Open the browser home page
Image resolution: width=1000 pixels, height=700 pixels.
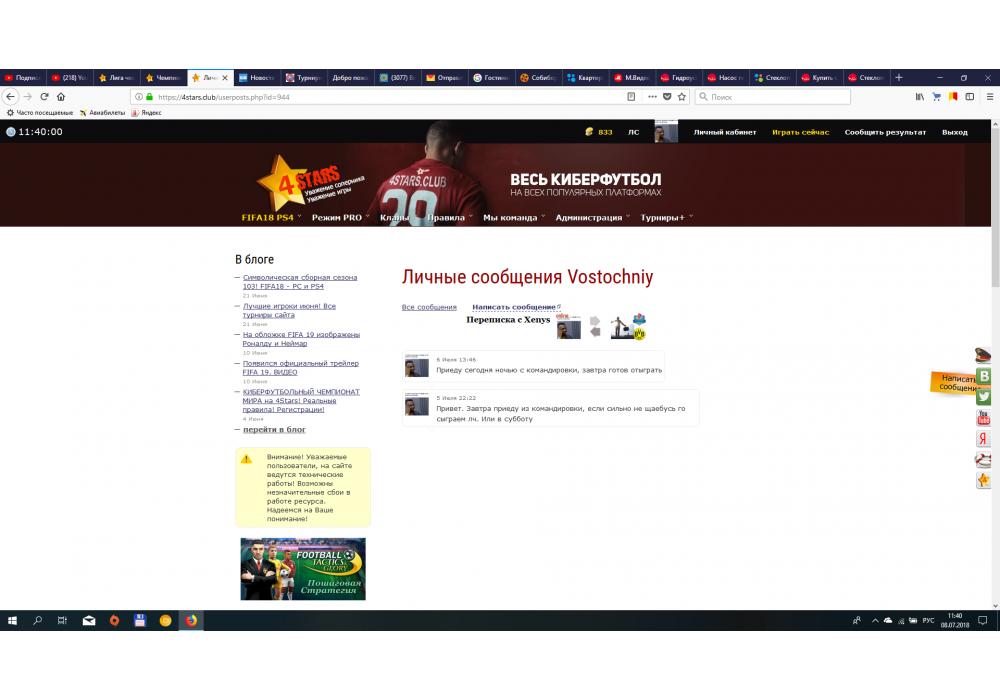pyautogui.click(x=61, y=97)
